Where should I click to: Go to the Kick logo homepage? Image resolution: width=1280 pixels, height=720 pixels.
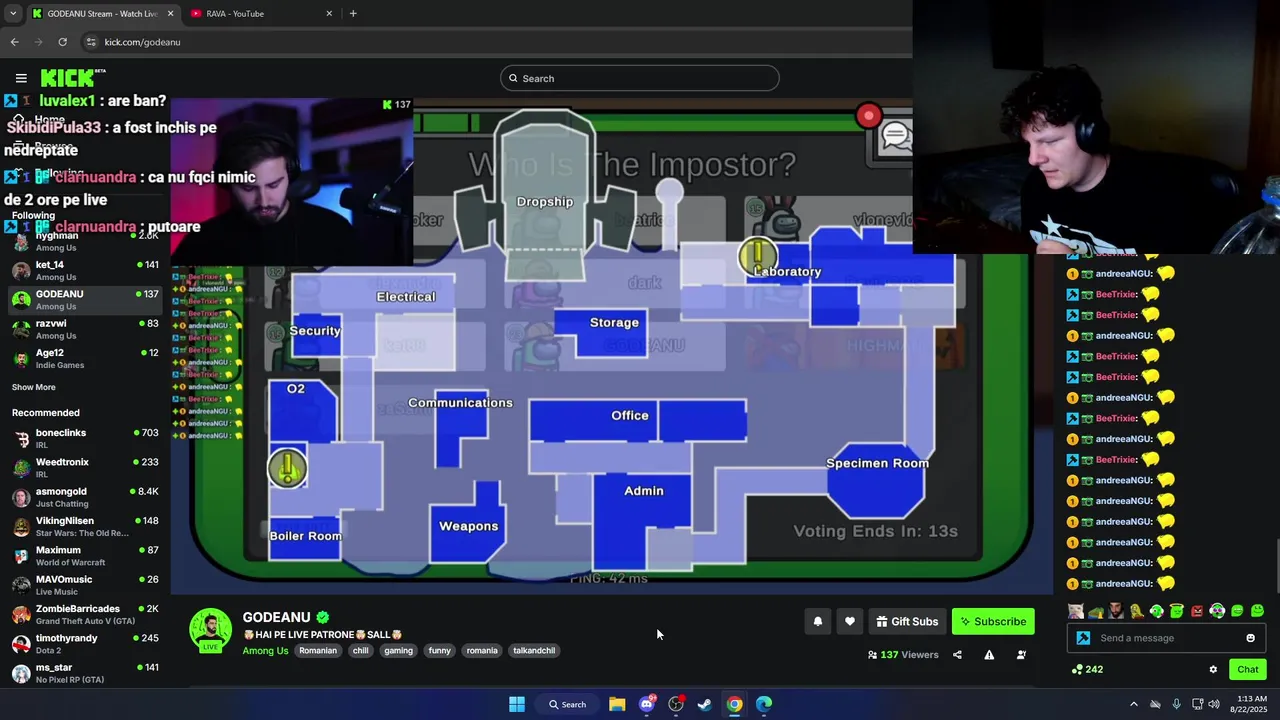(x=72, y=78)
